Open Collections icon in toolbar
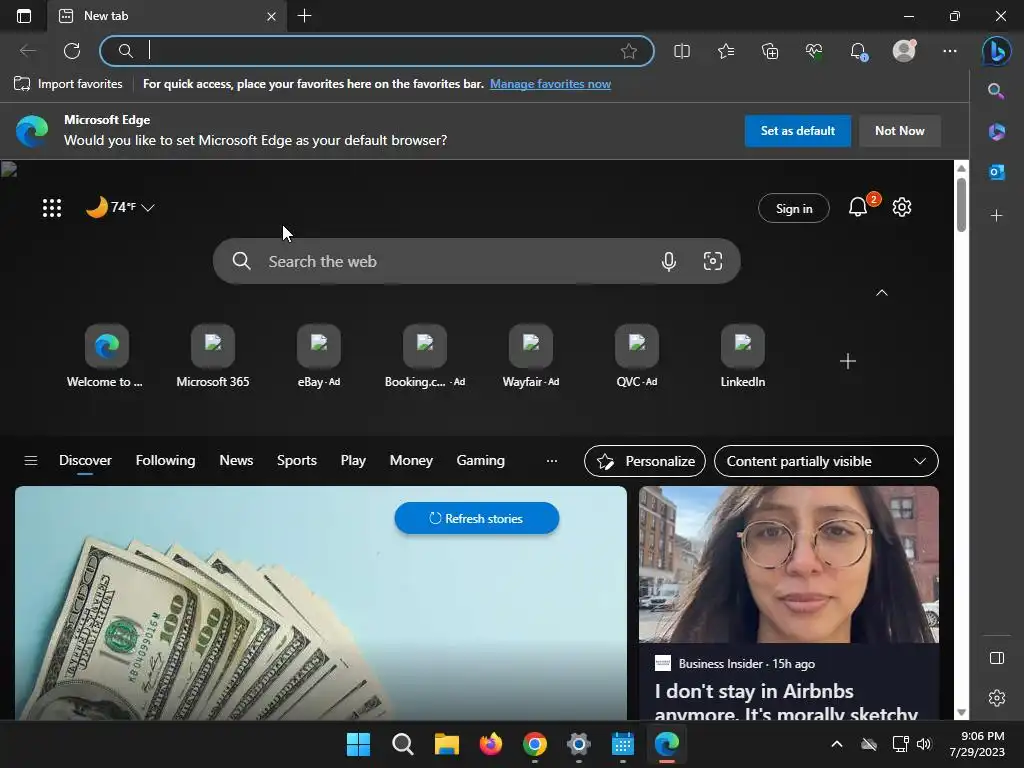Image resolution: width=1024 pixels, height=768 pixels. [x=770, y=51]
